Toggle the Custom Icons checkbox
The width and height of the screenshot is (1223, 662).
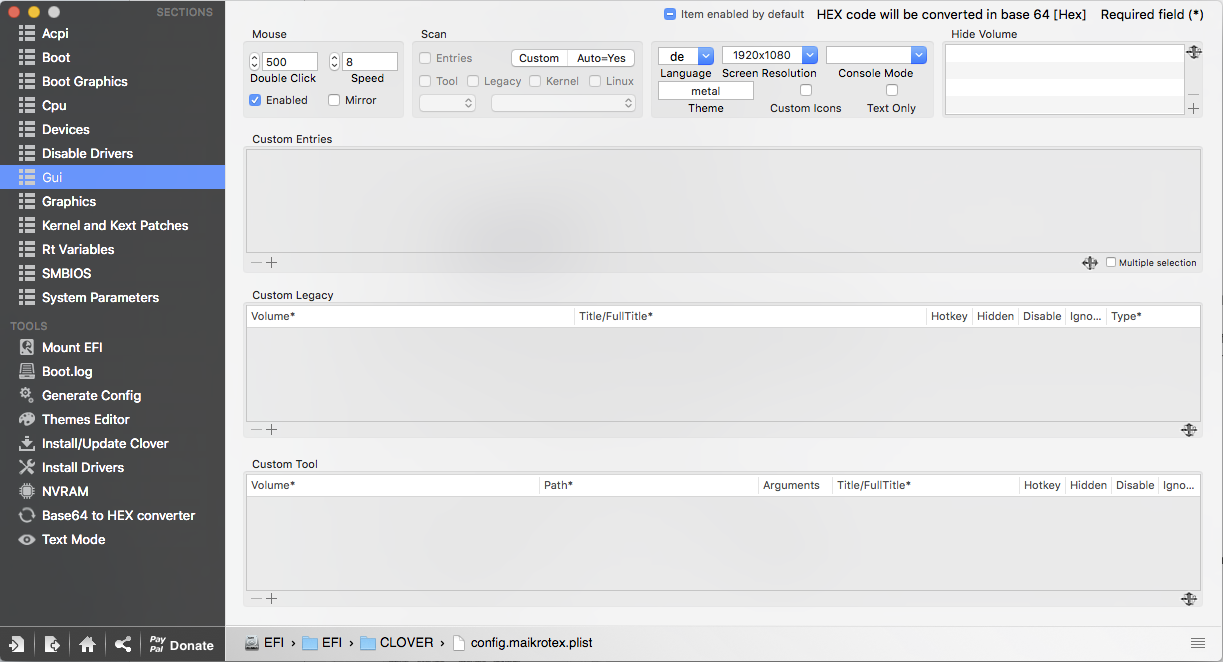point(806,90)
